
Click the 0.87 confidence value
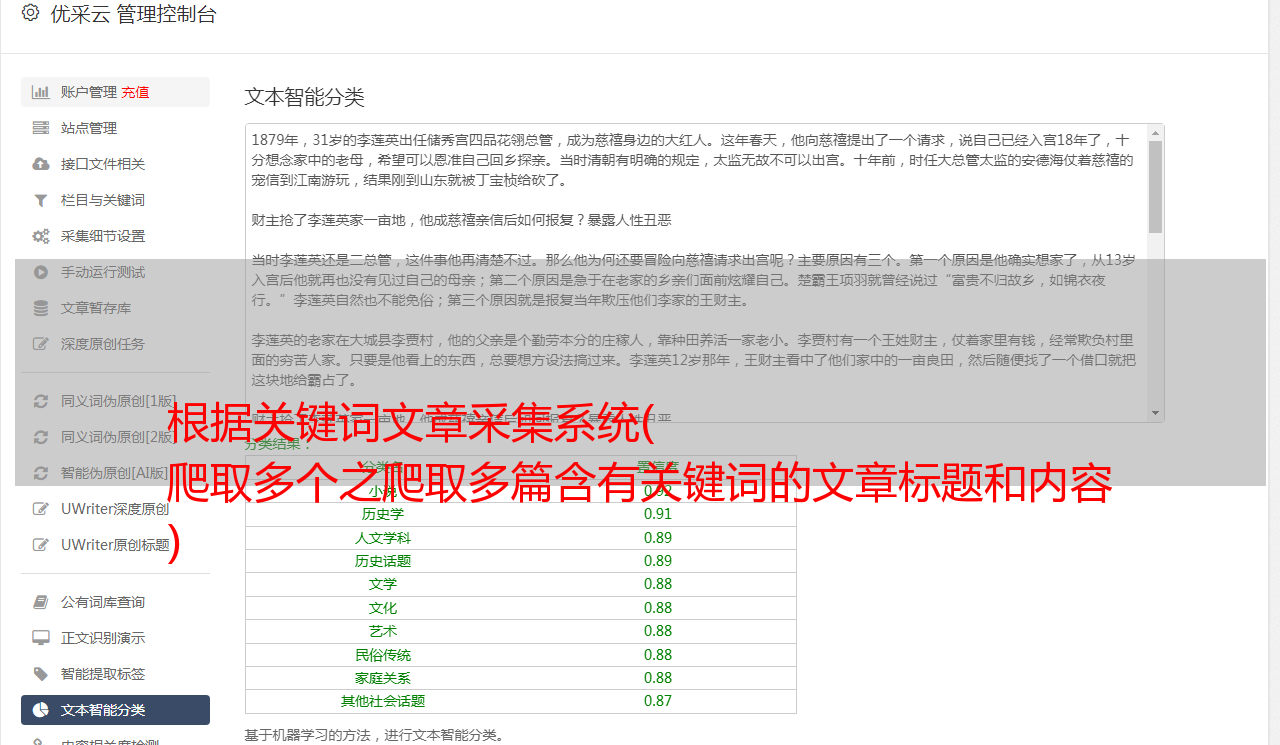[658, 701]
